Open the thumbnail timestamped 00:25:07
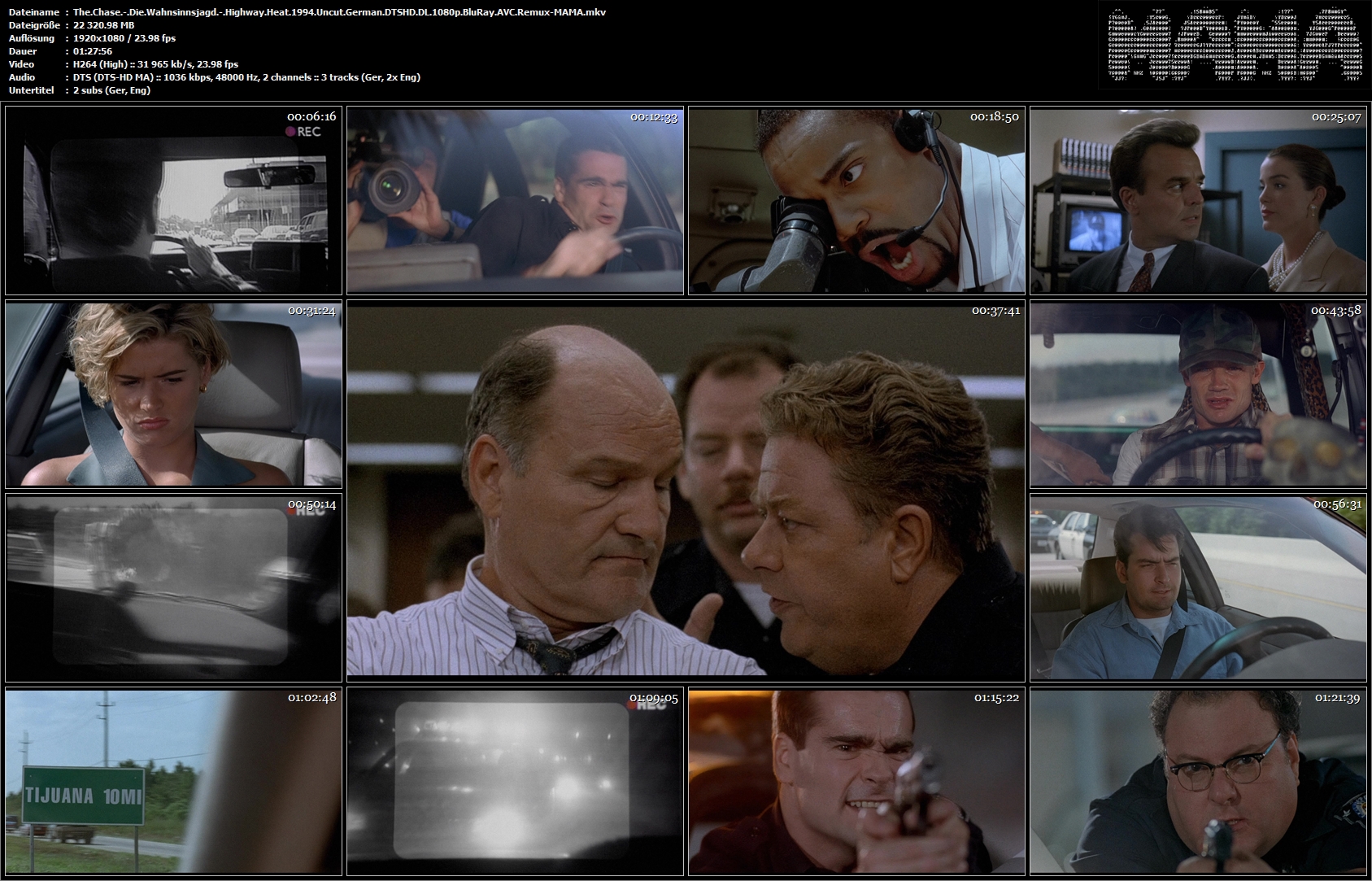The height and width of the screenshot is (881, 1372). (1198, 200)
